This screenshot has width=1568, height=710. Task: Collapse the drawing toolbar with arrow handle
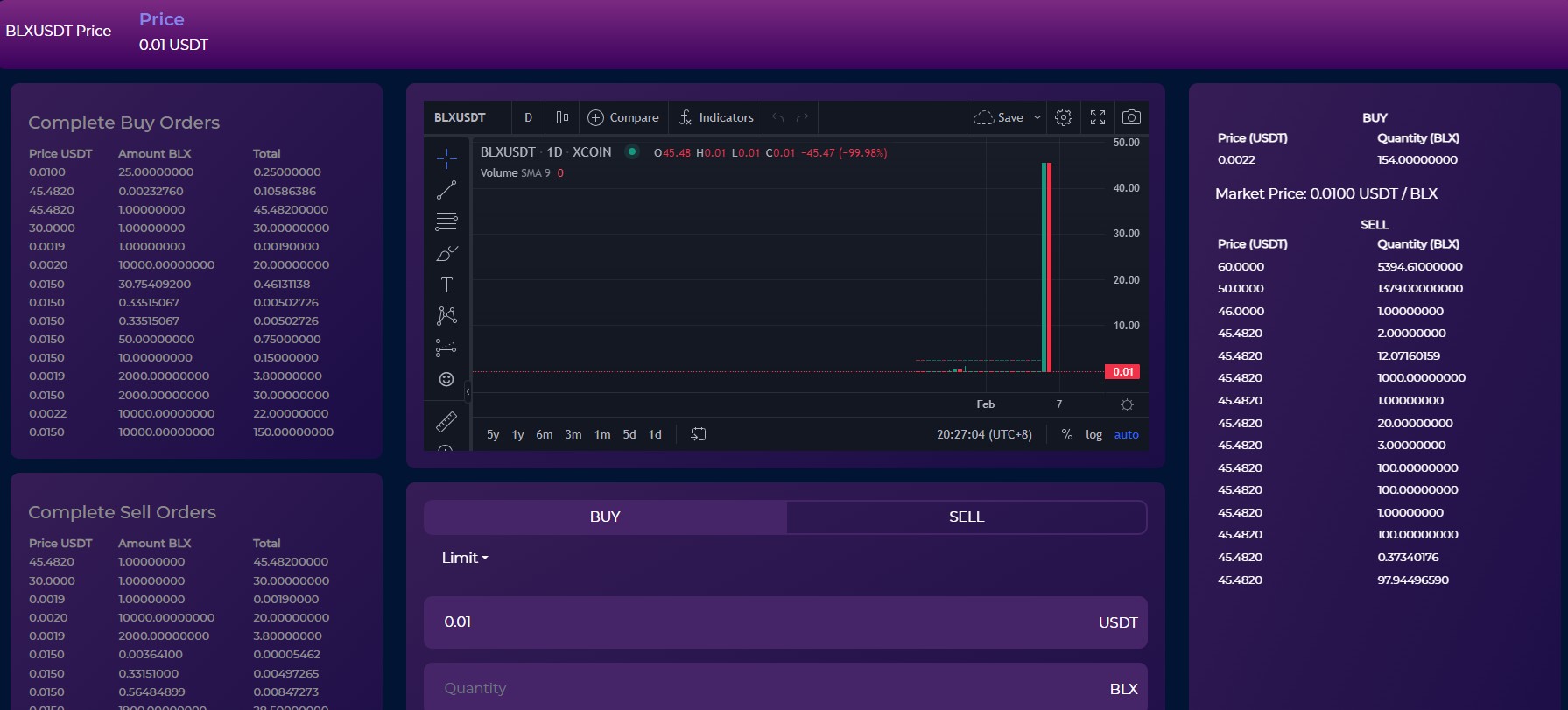point(468,392)
